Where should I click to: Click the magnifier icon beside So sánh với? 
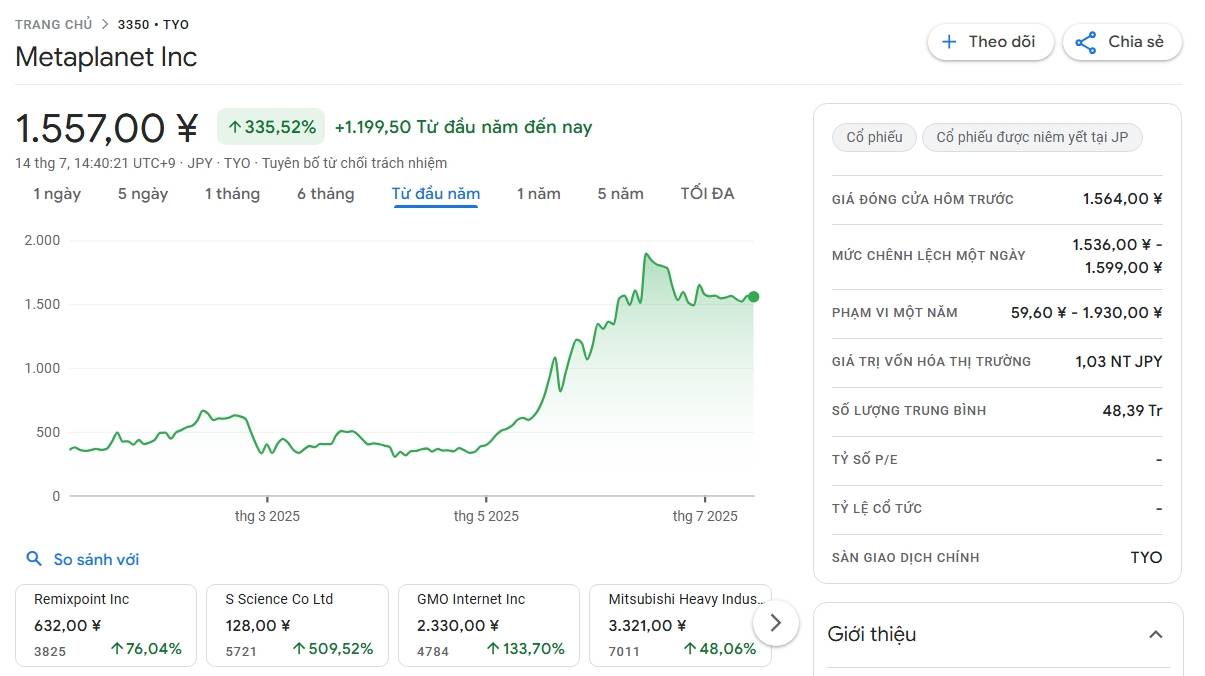pyautogui.click(x=34, y=559)
